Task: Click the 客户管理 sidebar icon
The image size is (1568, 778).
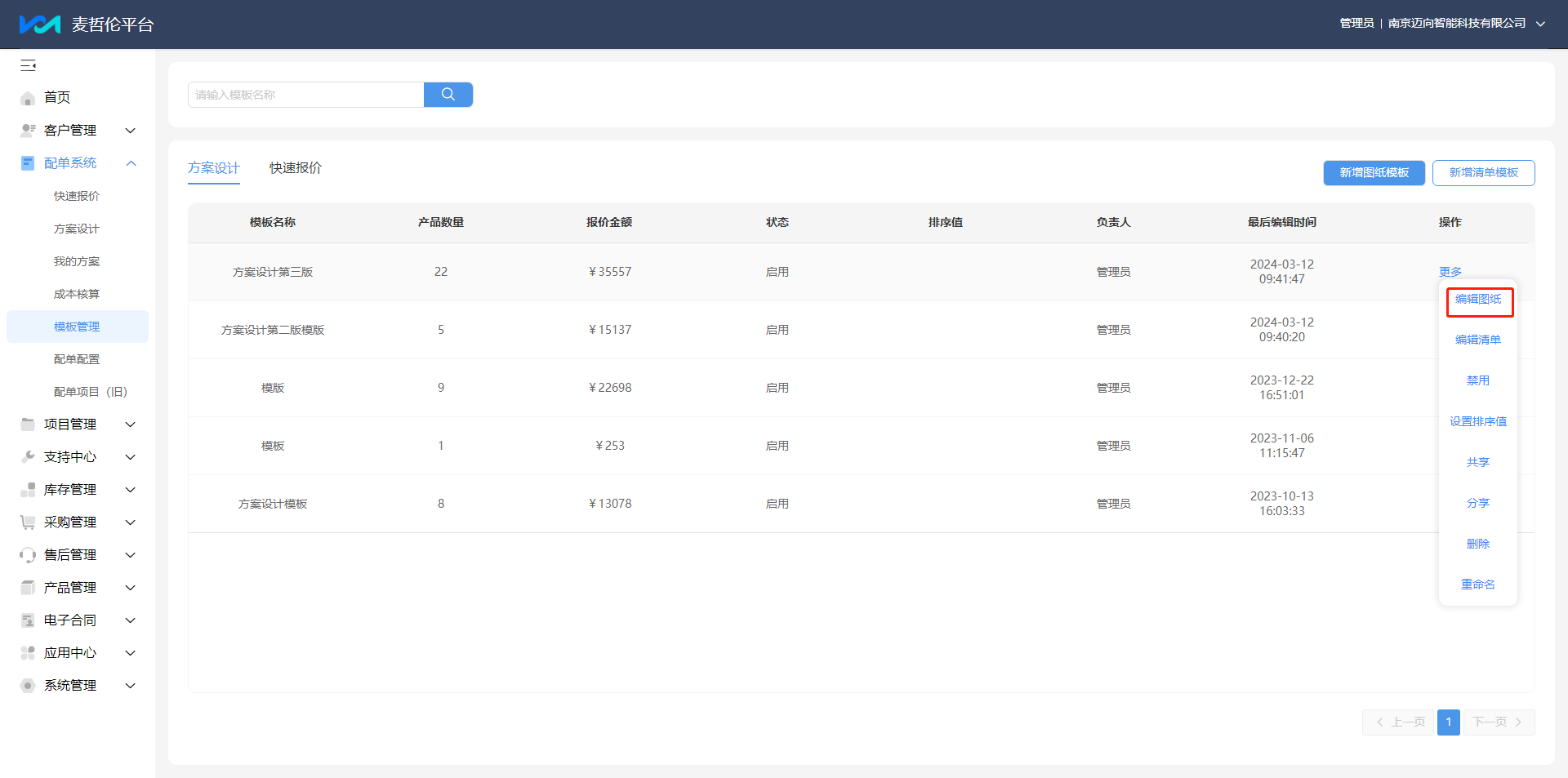Action: pos(28,131)
